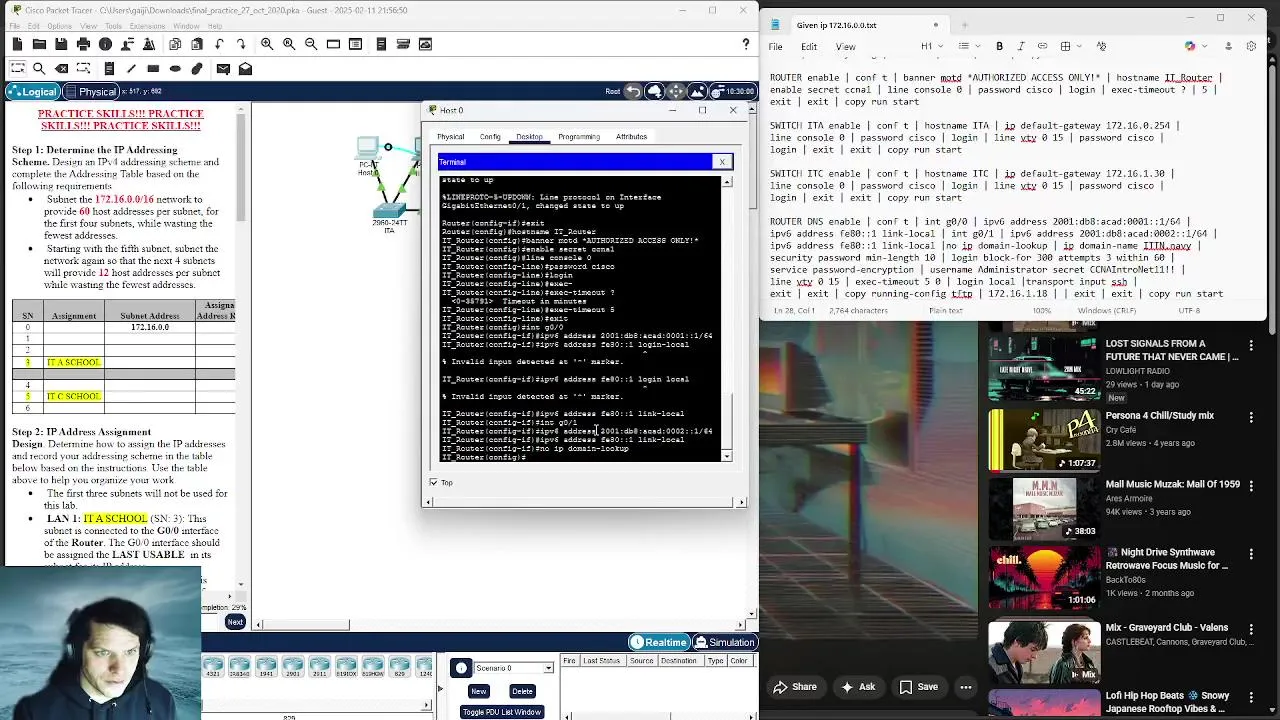This screenshot has height=720, width=1280.
Task: Click the YouTube Save button
Action: click(918, 687)
